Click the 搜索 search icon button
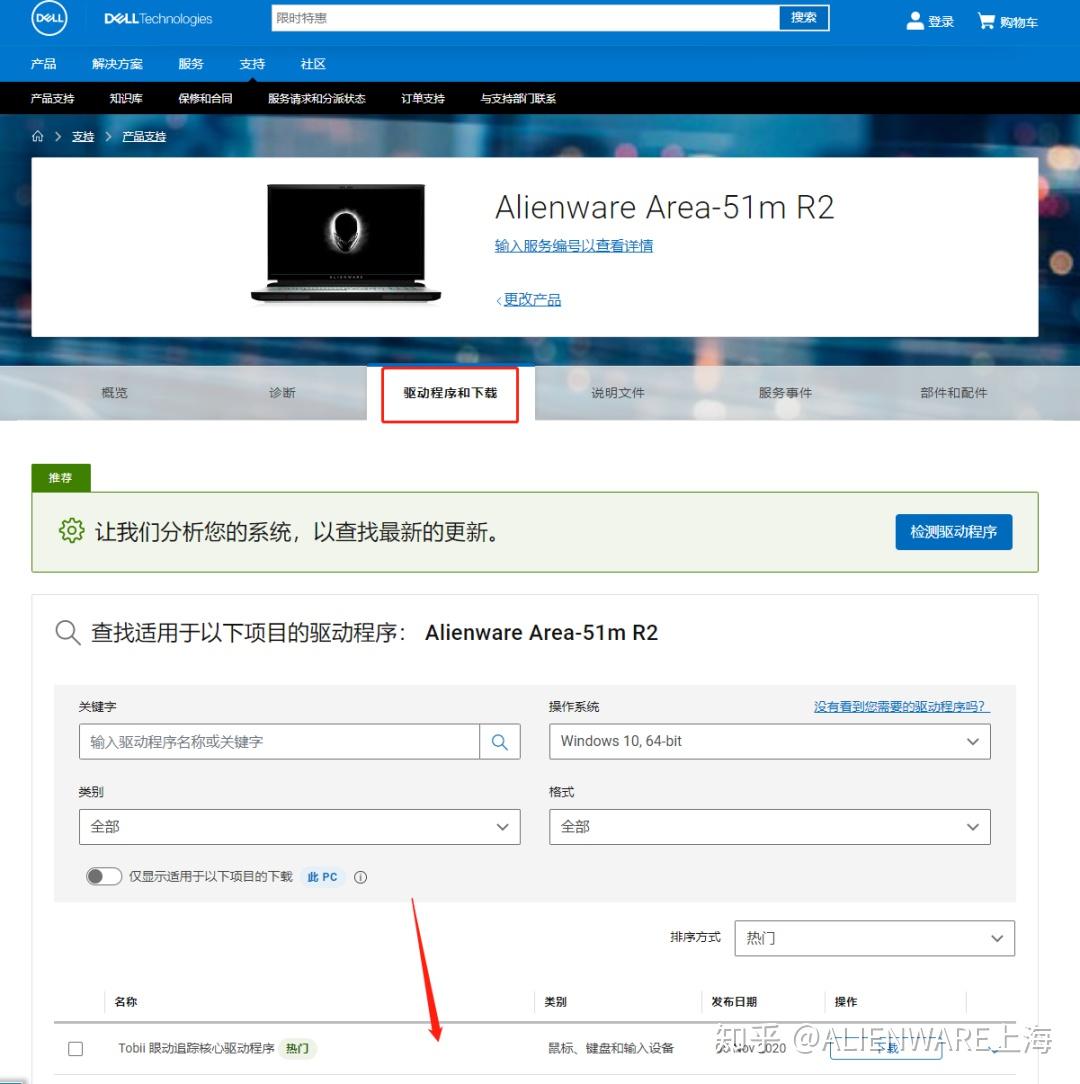 pos(804,17)
